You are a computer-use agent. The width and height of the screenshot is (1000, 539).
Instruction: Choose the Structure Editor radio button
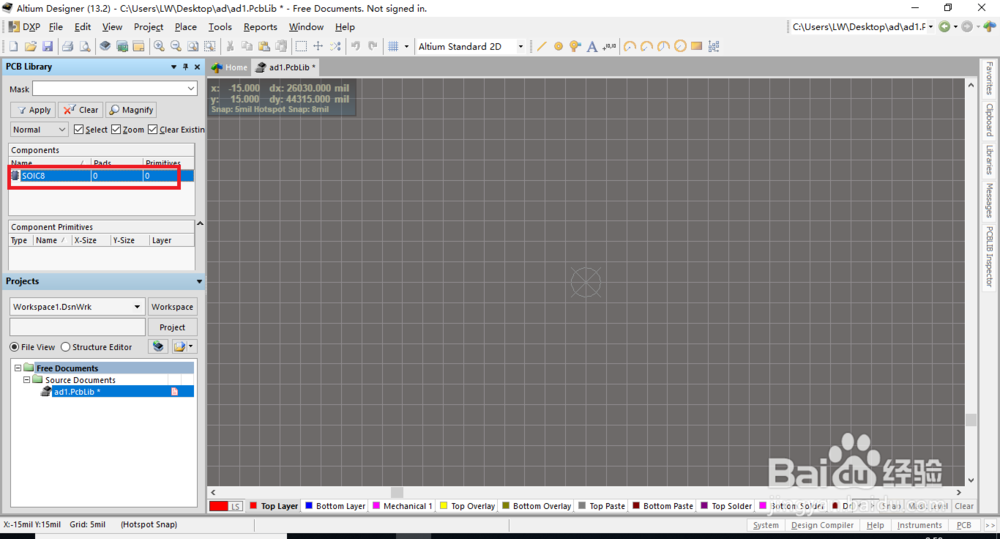(x=65, y=347)
